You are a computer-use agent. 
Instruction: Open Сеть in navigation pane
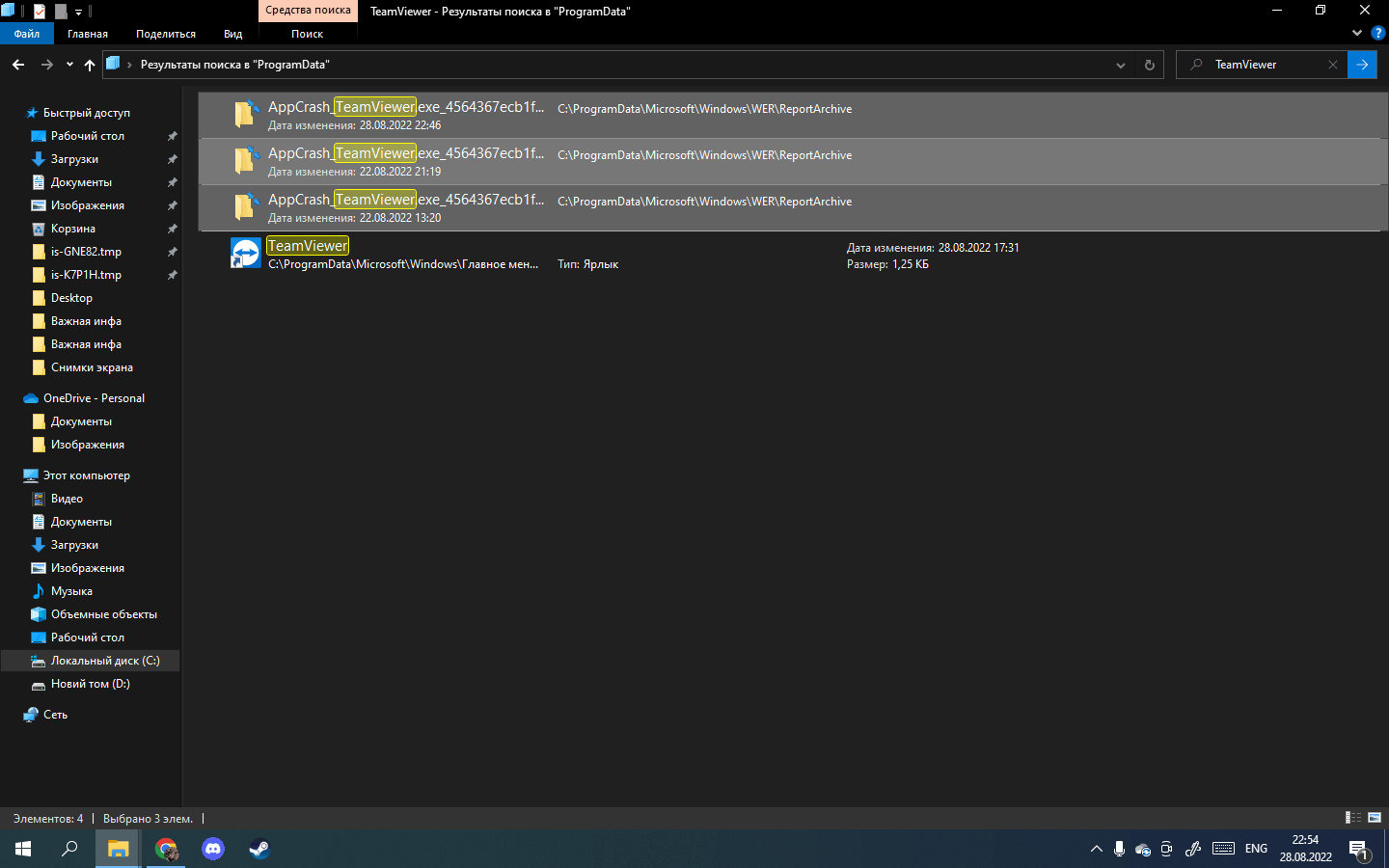click(55, 715)
